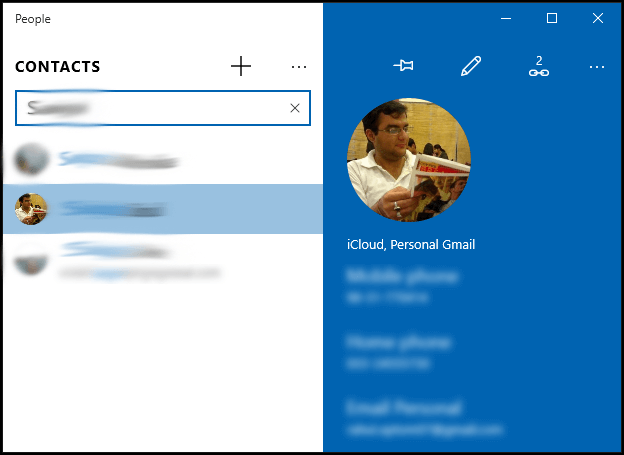Clear the contacts search box
The image size is (624, 455).
(294, 108)
